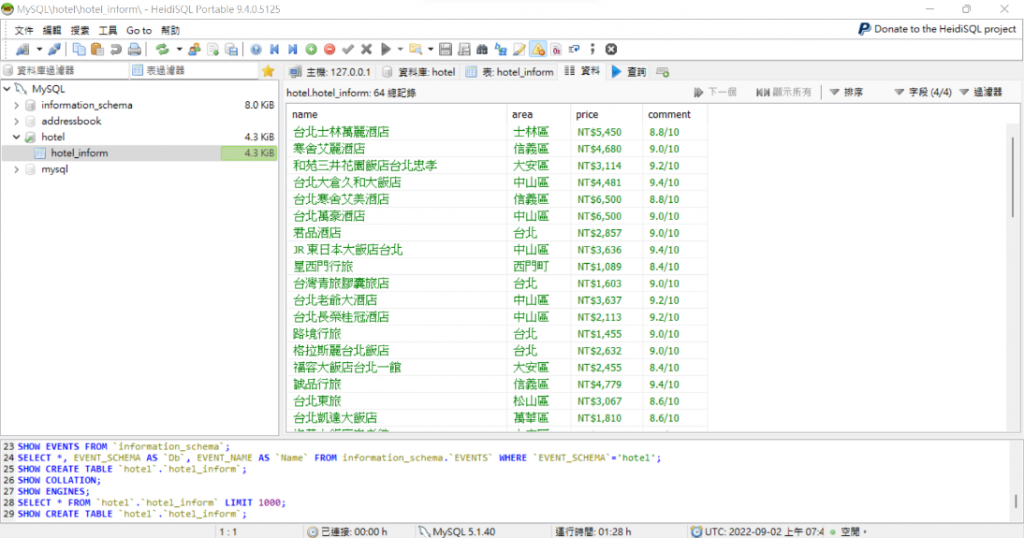
Task: Click new query tab icon
Action: coord(662,72)
